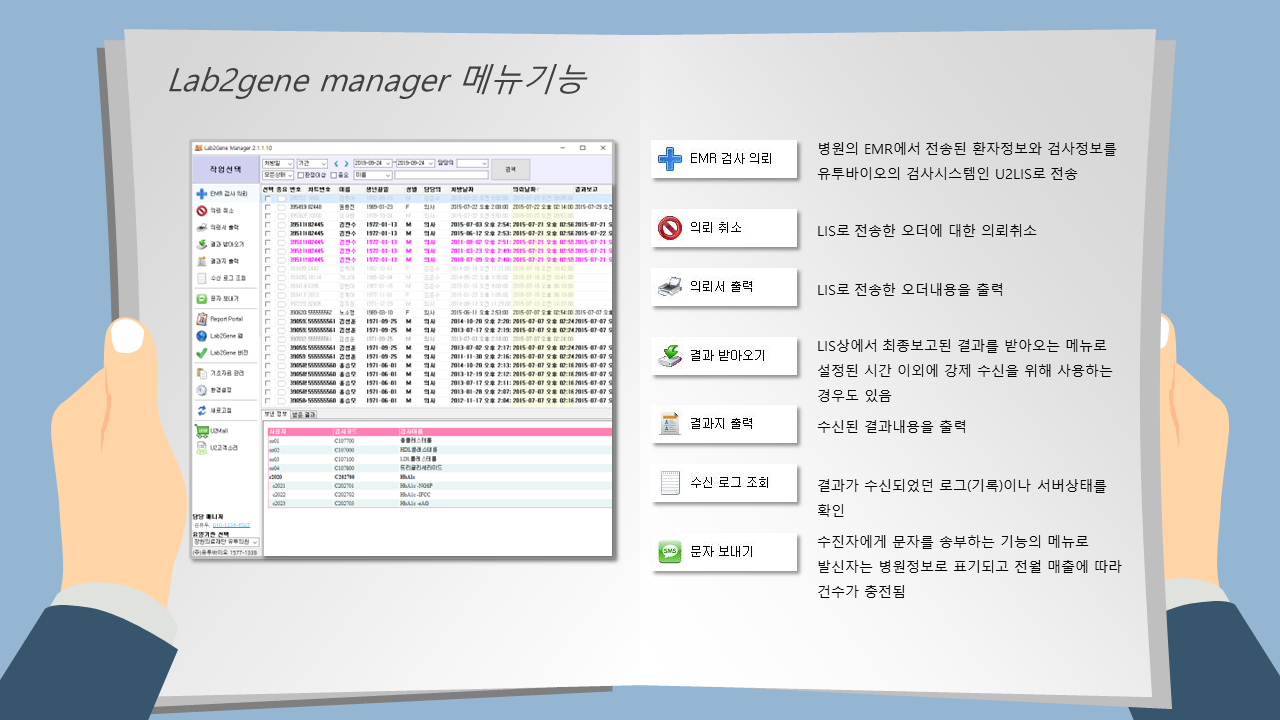Open the 모든상태 status dropdown
1280x720 pixels.
[x=278, y=174]
